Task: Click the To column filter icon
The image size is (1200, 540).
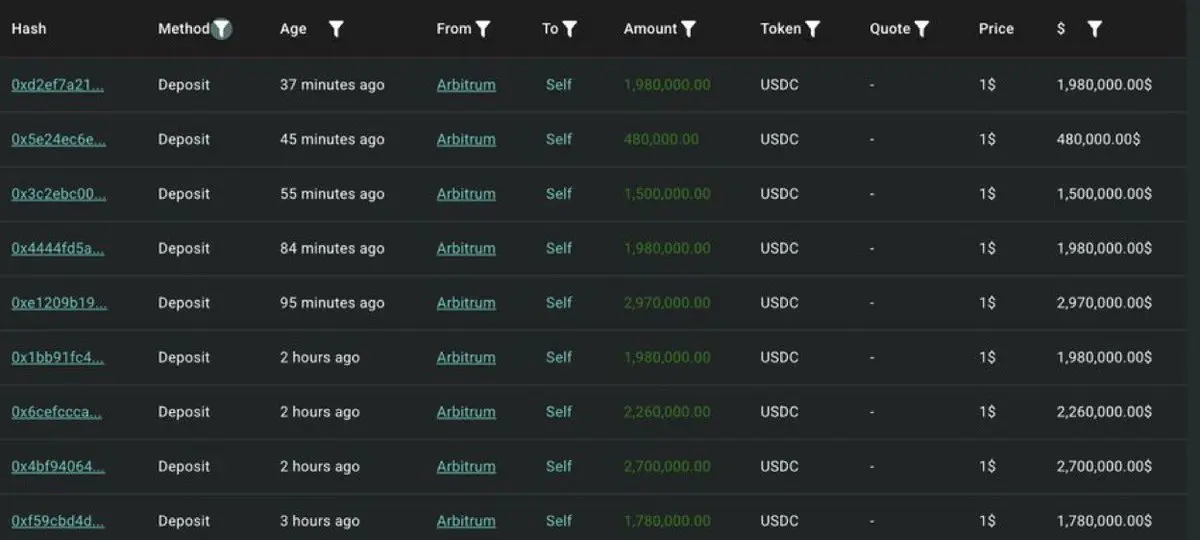Action: (570, 29)
